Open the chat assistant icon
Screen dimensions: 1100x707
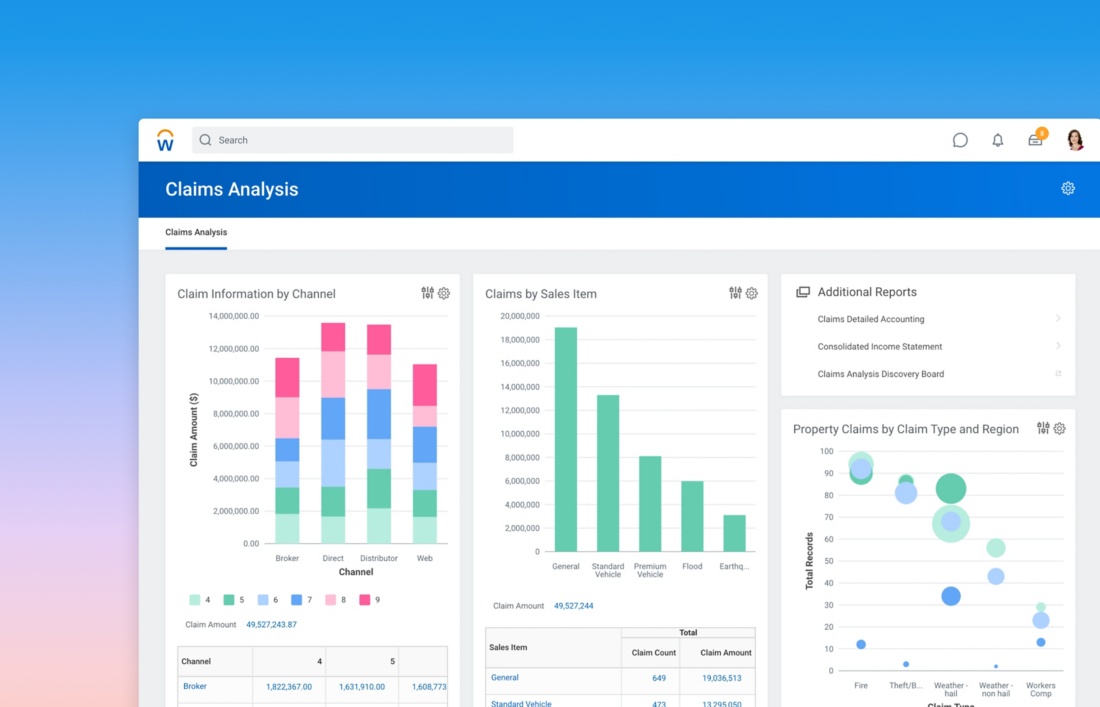coord(960,140)
